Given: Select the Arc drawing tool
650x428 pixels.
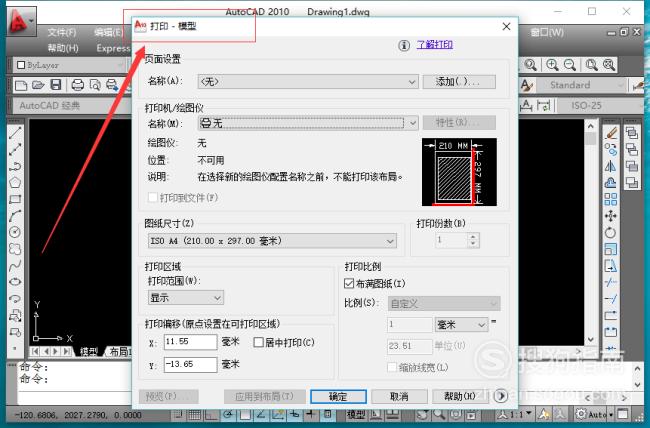Looking at the screenshot, I should 15,216.
